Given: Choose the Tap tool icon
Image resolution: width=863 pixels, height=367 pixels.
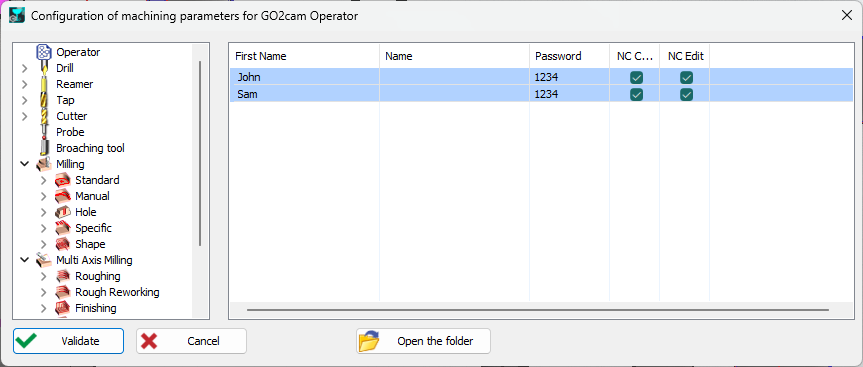Looking at the screenshot, I should pyautogui.click(x=44, y=100).
